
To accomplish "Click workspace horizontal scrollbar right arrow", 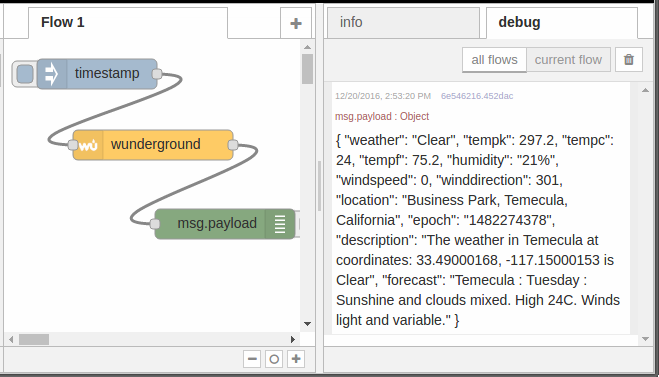I will coord(293,339).
